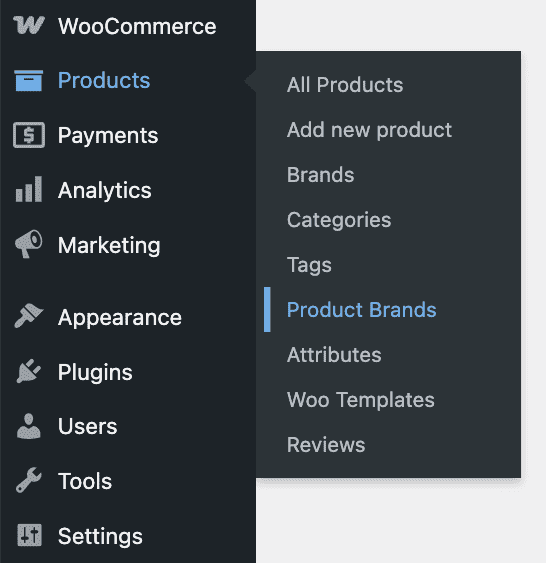Go to Tags in the submenu
The width and height of the screenshot is (546, 563).
pyautogui.click(x=309, y=265)
